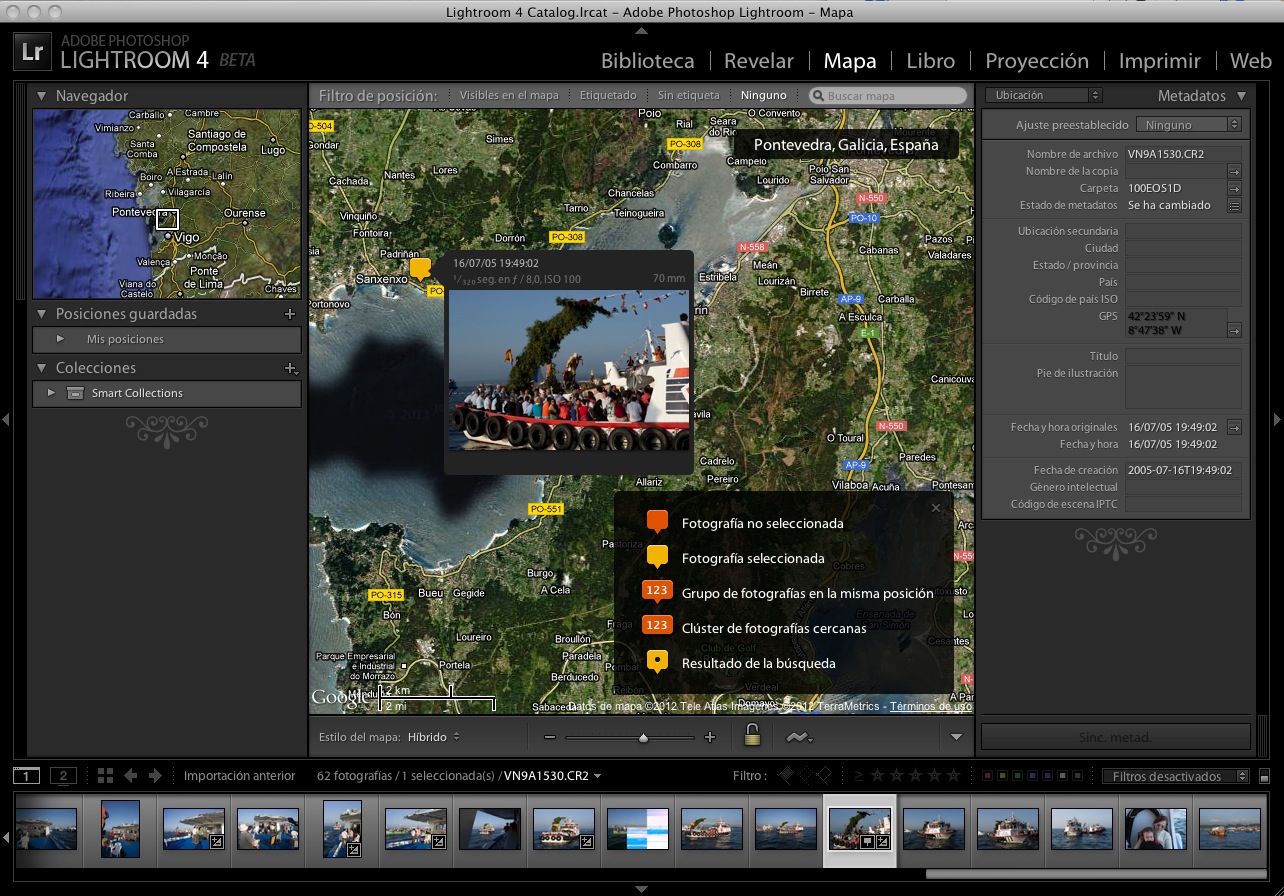1284x896 pixels.
Task: Expand Smart Collections set
Action: click(51, 393)
